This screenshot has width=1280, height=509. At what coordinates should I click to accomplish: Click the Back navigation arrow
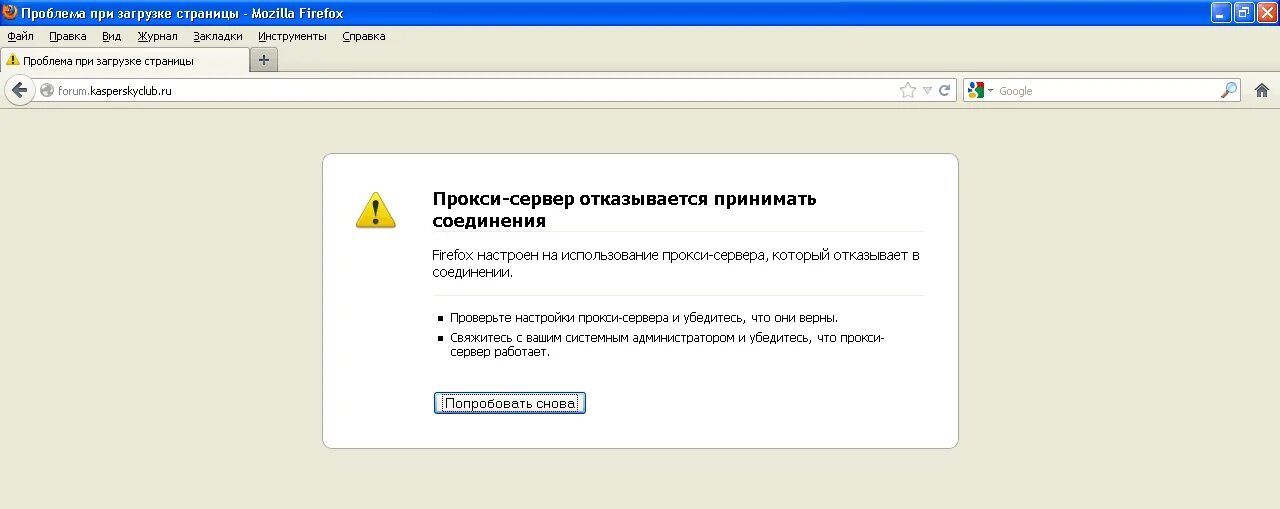click(x=19, y=90)
